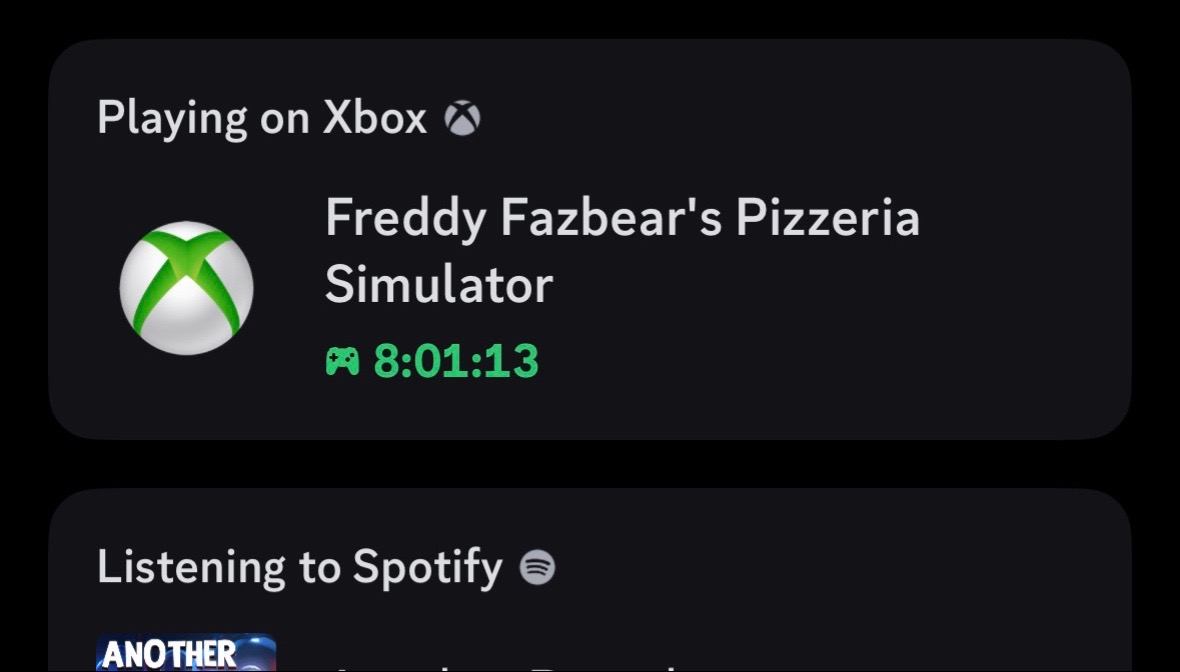Screen dimensions: 1180x672
Task: Tap the word Simulator in the game title
Action: 439,285
